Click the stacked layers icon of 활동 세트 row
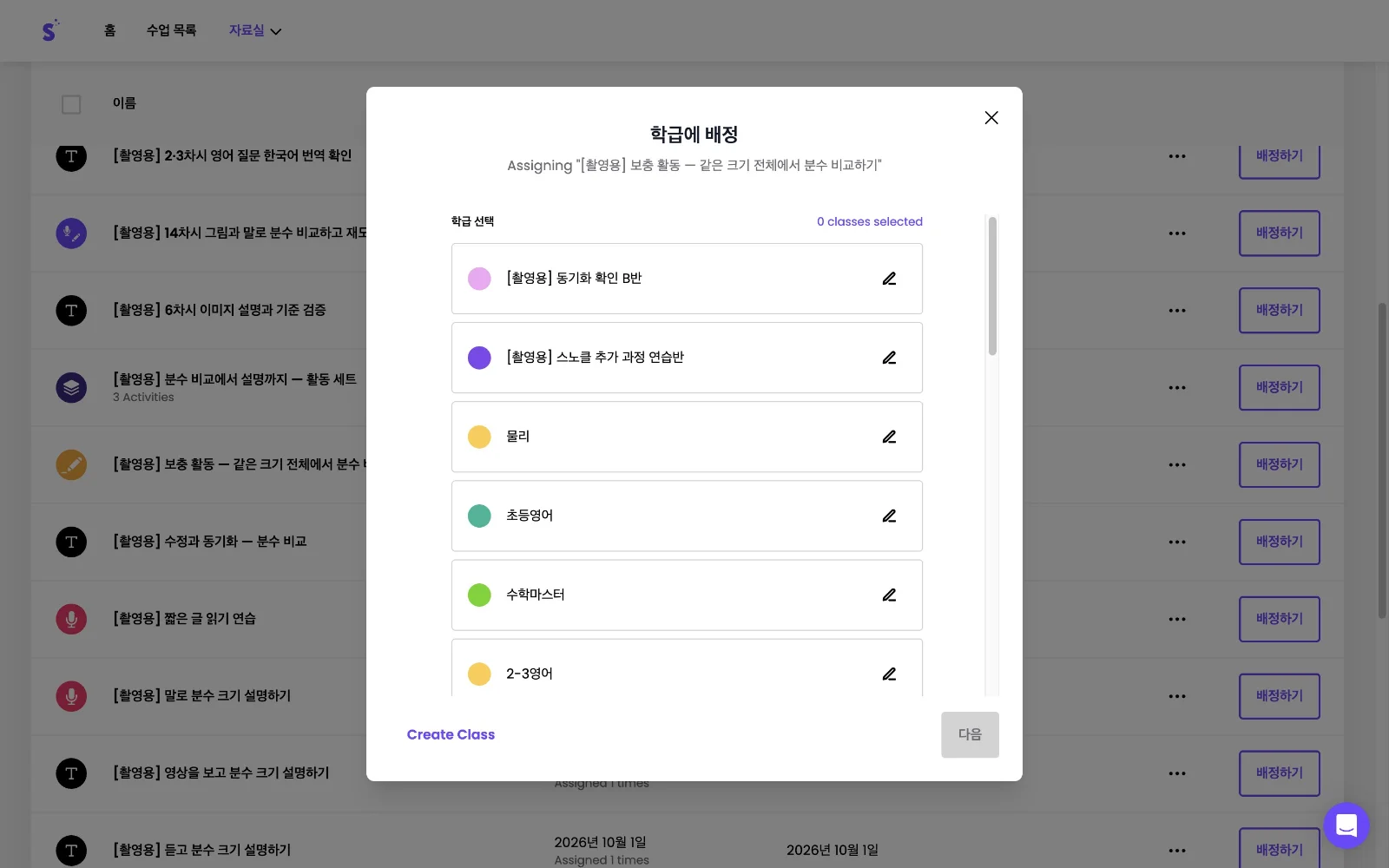This screenshot has height=868, width=1389. 71,387
